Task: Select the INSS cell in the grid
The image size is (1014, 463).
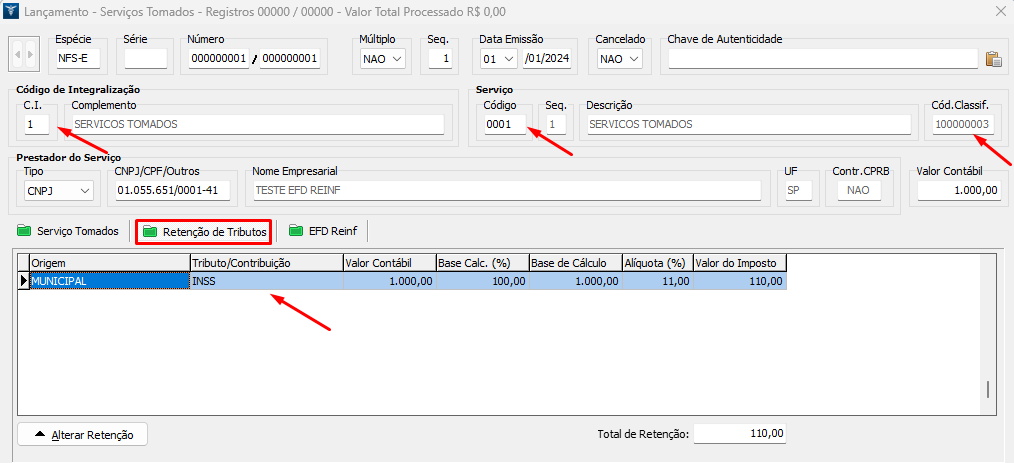Action: (x=265, y=282)
